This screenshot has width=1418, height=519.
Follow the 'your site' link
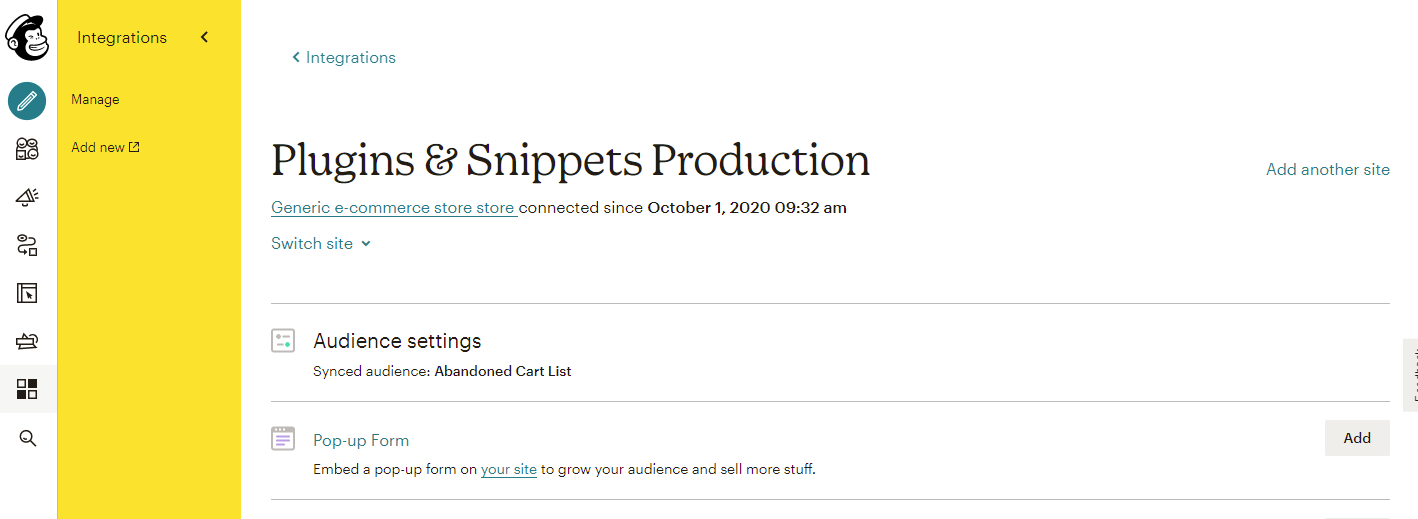point(508,469)
